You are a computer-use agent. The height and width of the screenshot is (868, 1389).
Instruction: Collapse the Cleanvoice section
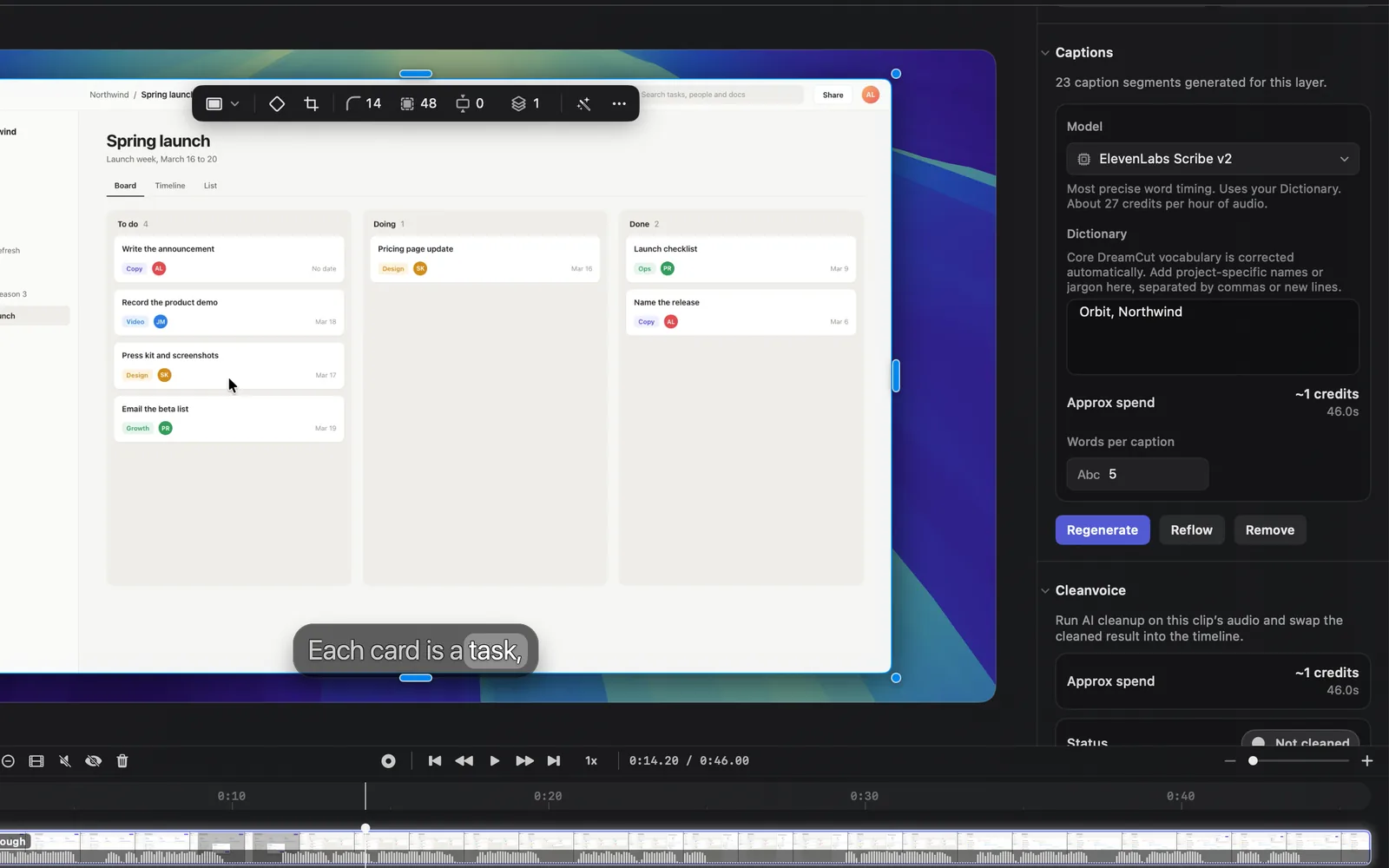click(x=1045, y=591)
